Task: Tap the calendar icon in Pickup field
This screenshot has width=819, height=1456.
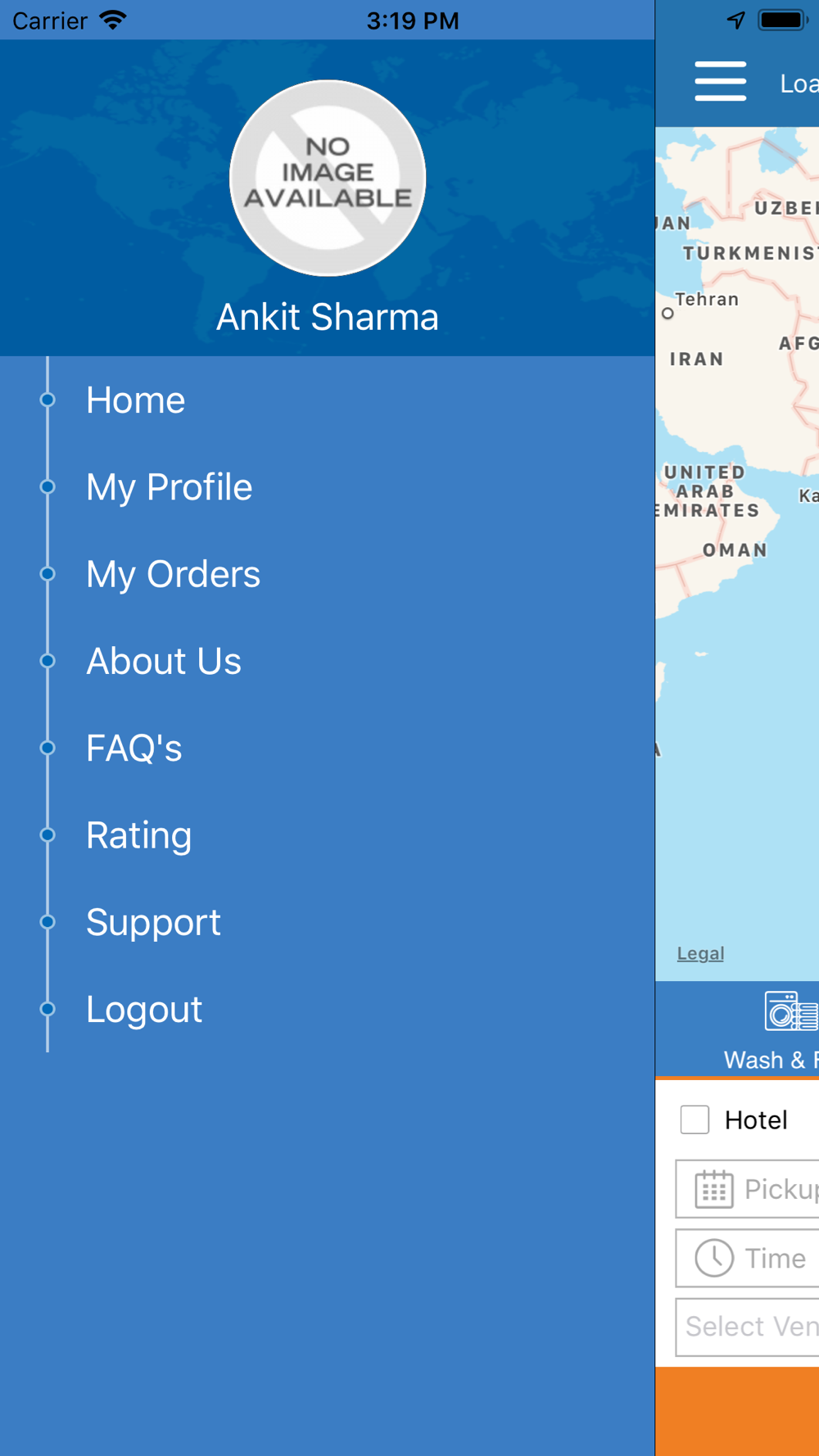Action: [x=714, y=1189]
